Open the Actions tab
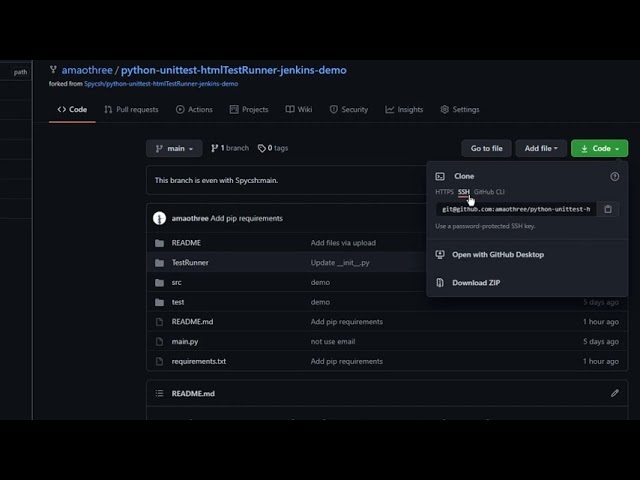The width and height of the screenshot is (640, 480). 194,109
